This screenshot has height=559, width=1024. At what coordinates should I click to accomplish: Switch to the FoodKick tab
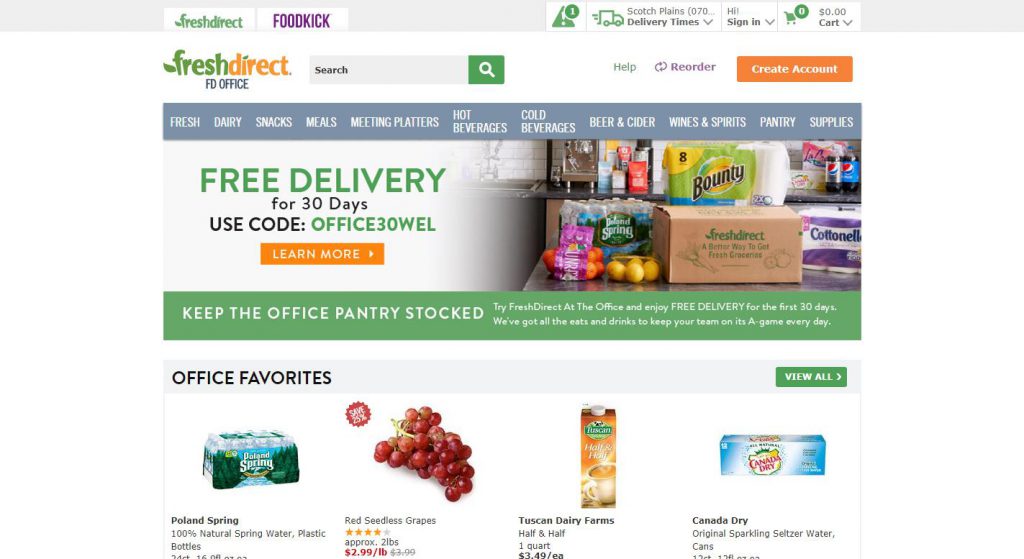point(302,21)
